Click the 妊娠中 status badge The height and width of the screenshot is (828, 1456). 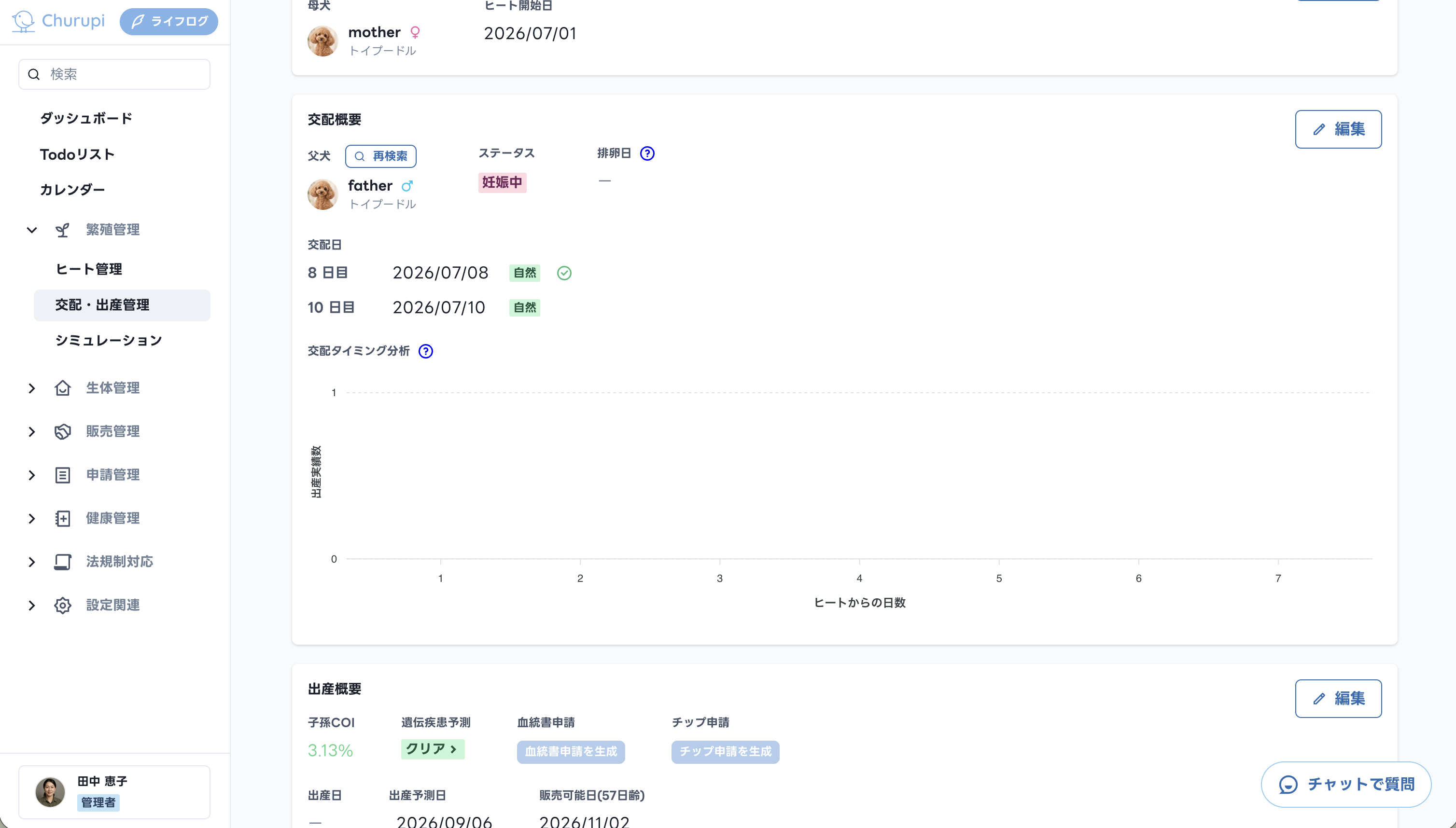(503, 182)
